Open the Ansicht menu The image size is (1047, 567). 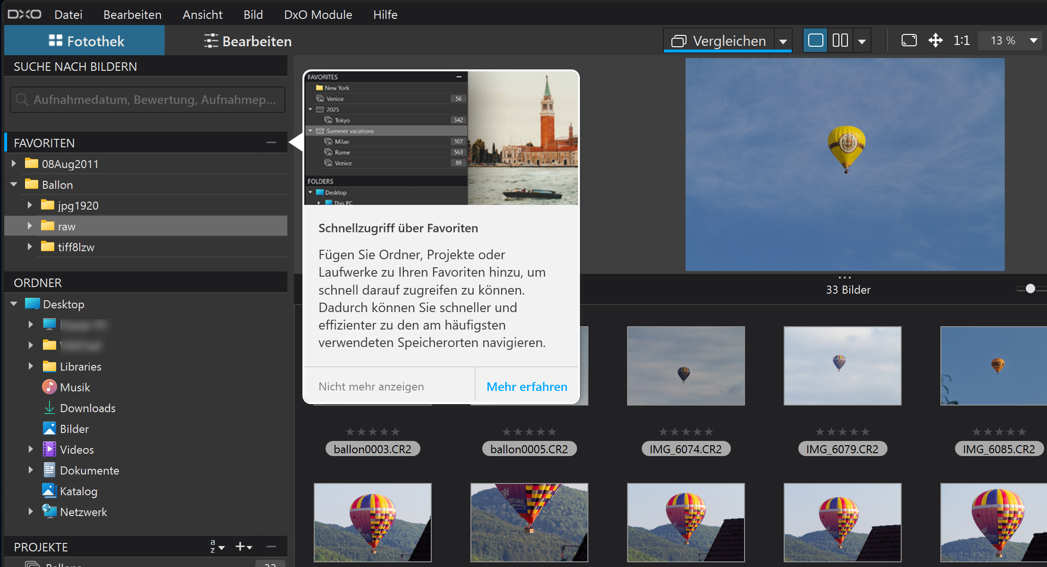click(x=202, y=14)
